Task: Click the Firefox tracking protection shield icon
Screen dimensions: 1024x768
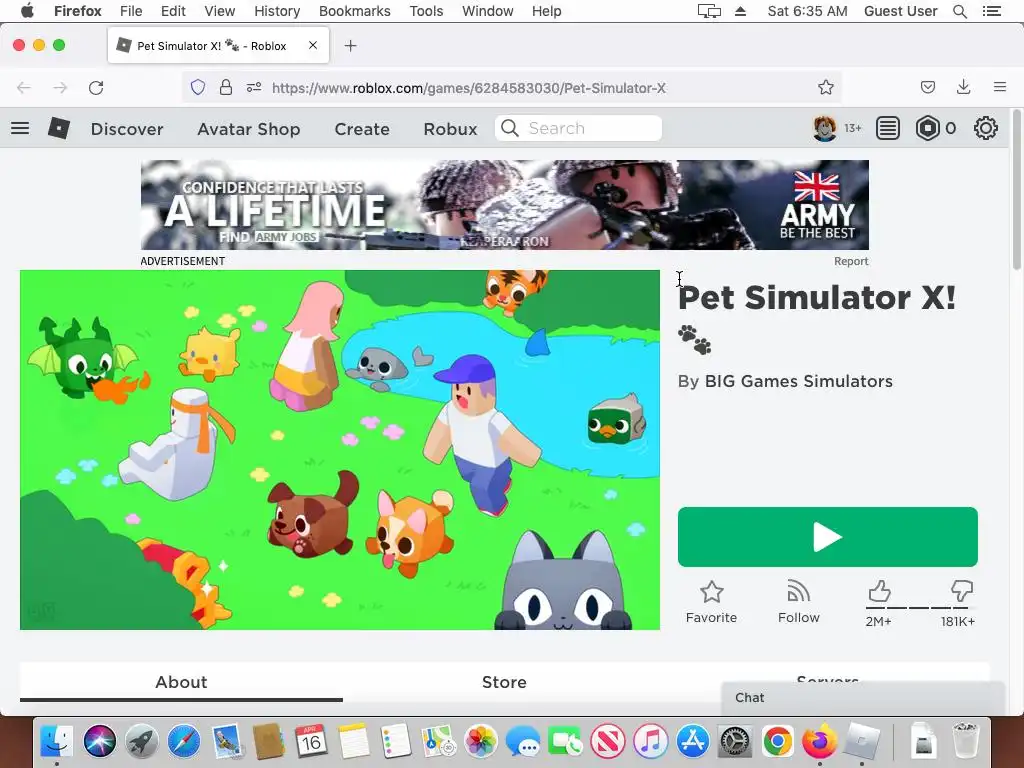Action: pyautogui.click(x=198, y=88)
